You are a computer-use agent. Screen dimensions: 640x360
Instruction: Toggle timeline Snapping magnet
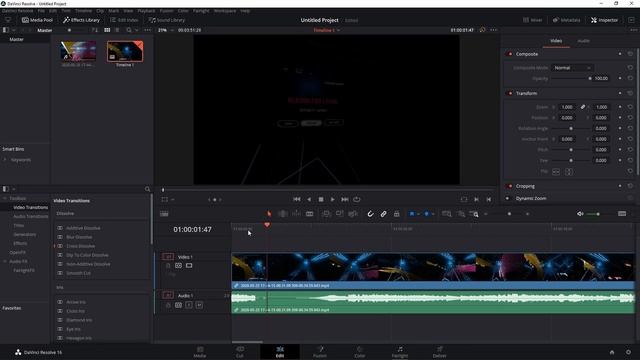tap(370, 214)
